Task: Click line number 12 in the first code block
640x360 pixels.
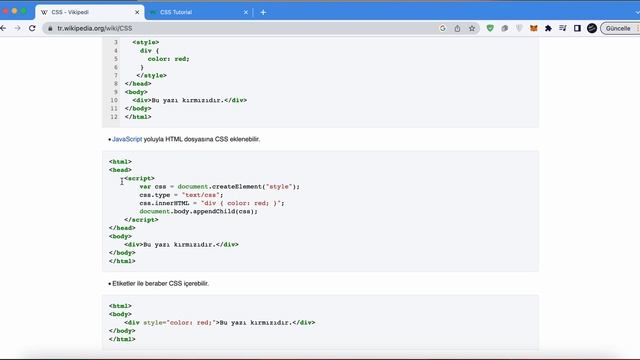Action: coord(114,117)
